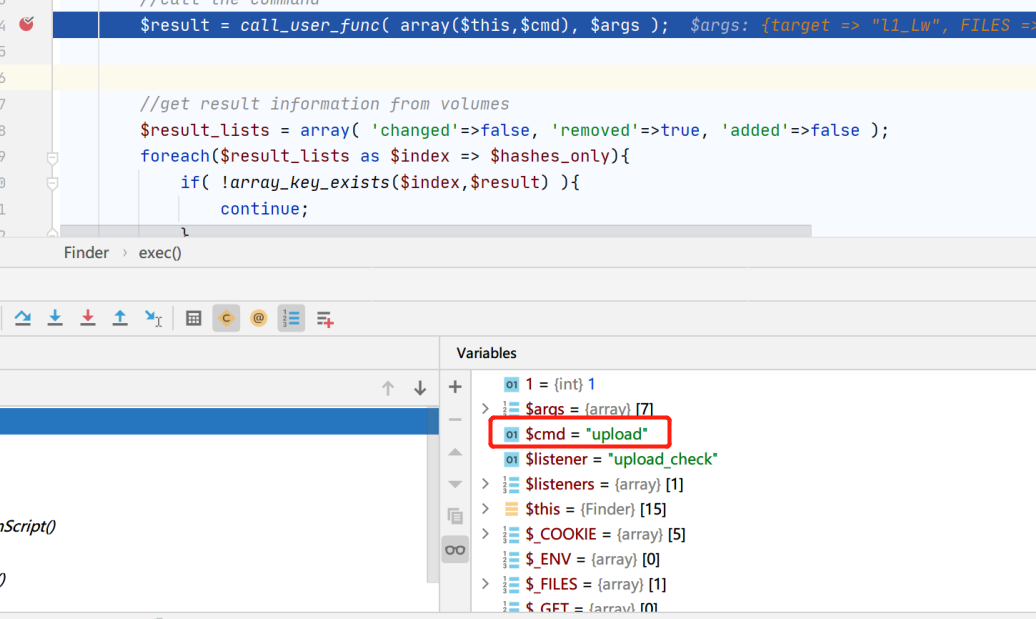Click the frames panel vertical scrollbar
The width and height of the screenshot is (1036, 619).
point(433,495)
